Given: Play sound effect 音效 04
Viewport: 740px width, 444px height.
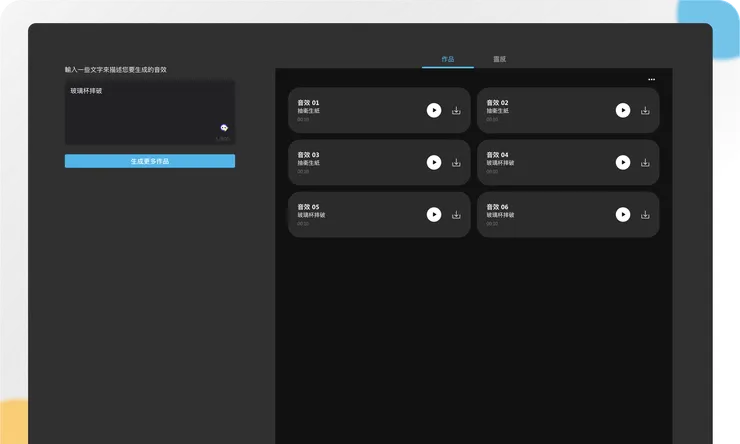Looking at the screenshot, I should tap(622, 162).
